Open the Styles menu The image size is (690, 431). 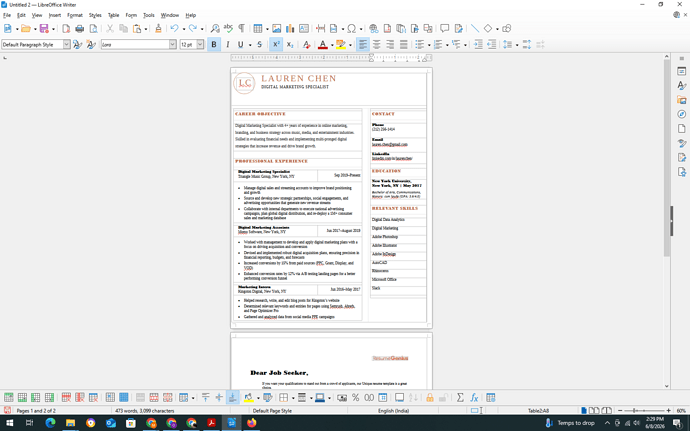(95, 15)
